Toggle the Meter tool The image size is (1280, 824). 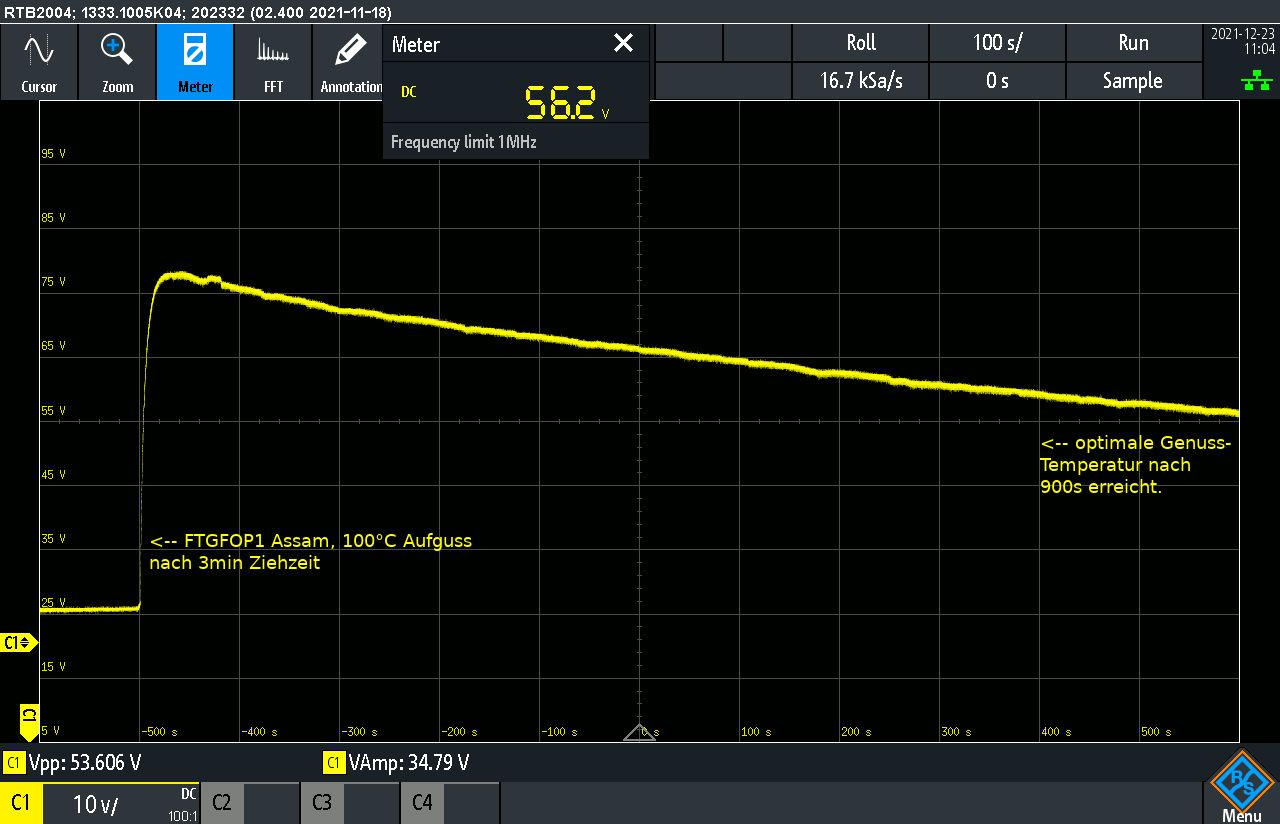click(195, 62)
